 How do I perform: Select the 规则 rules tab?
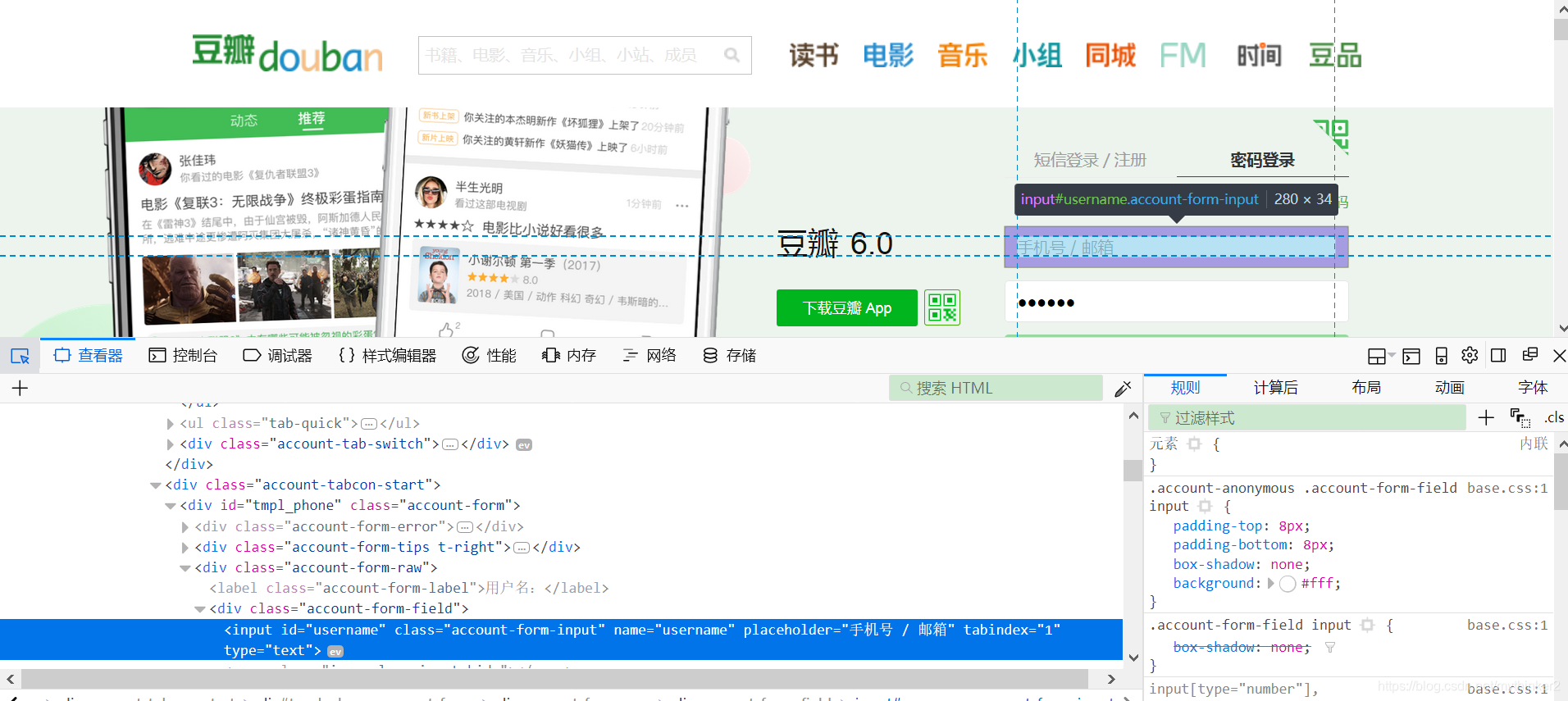point(1185,388)
